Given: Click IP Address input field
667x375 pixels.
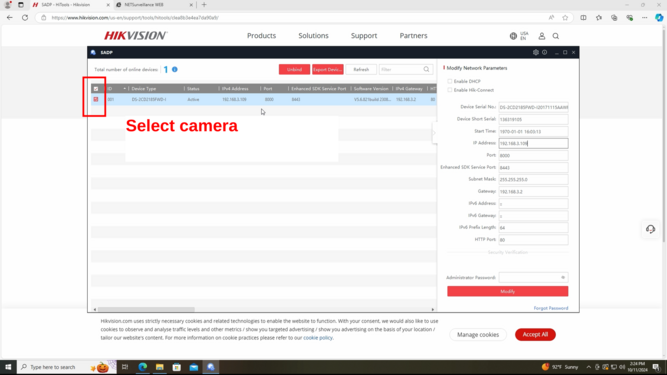Looking at the screenshot, I should [x=533, y=143].
